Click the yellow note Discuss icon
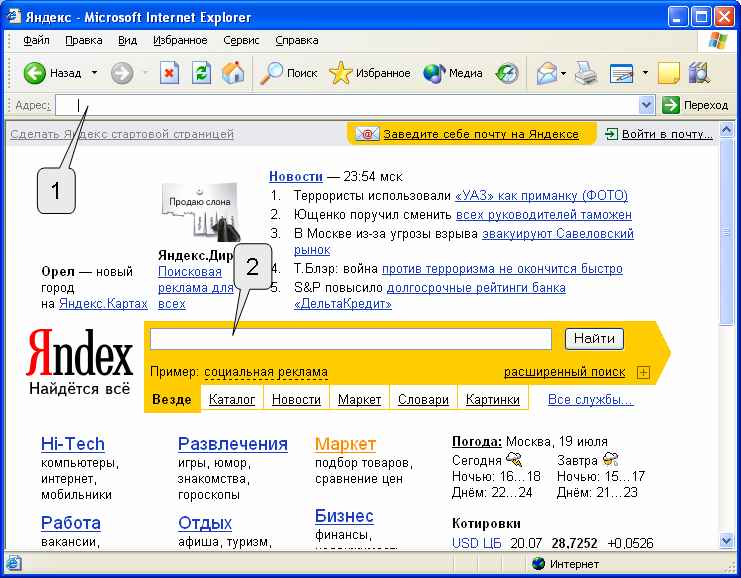Image resolution: width=741 pixels, height=578 pixels. (x=668, y=73)
